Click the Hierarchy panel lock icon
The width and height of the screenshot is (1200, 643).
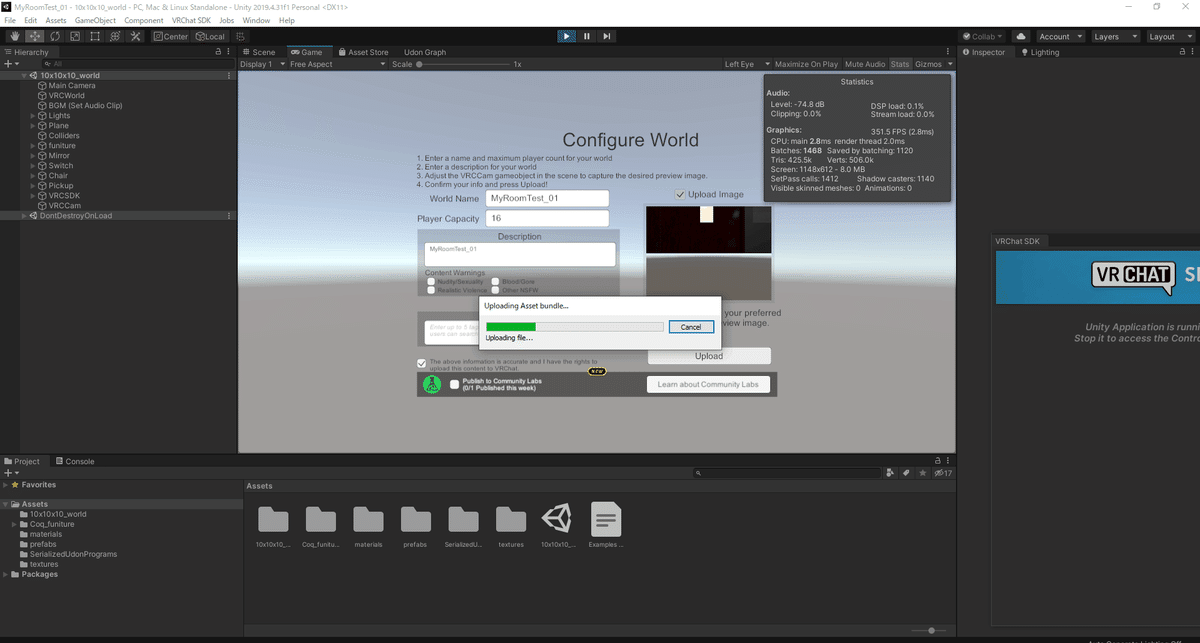tap(218, 52)
